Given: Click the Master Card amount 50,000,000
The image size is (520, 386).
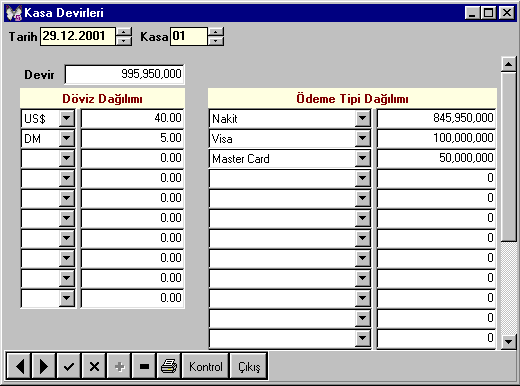Looking at the screenshot, I should (436, 158).
